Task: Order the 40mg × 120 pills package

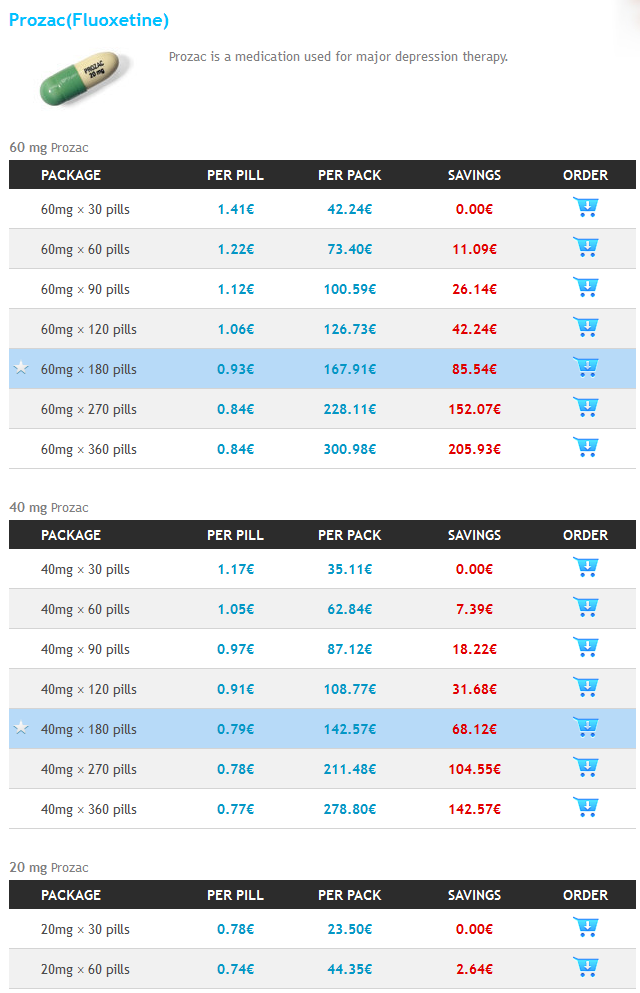Action: pos(586,687)
